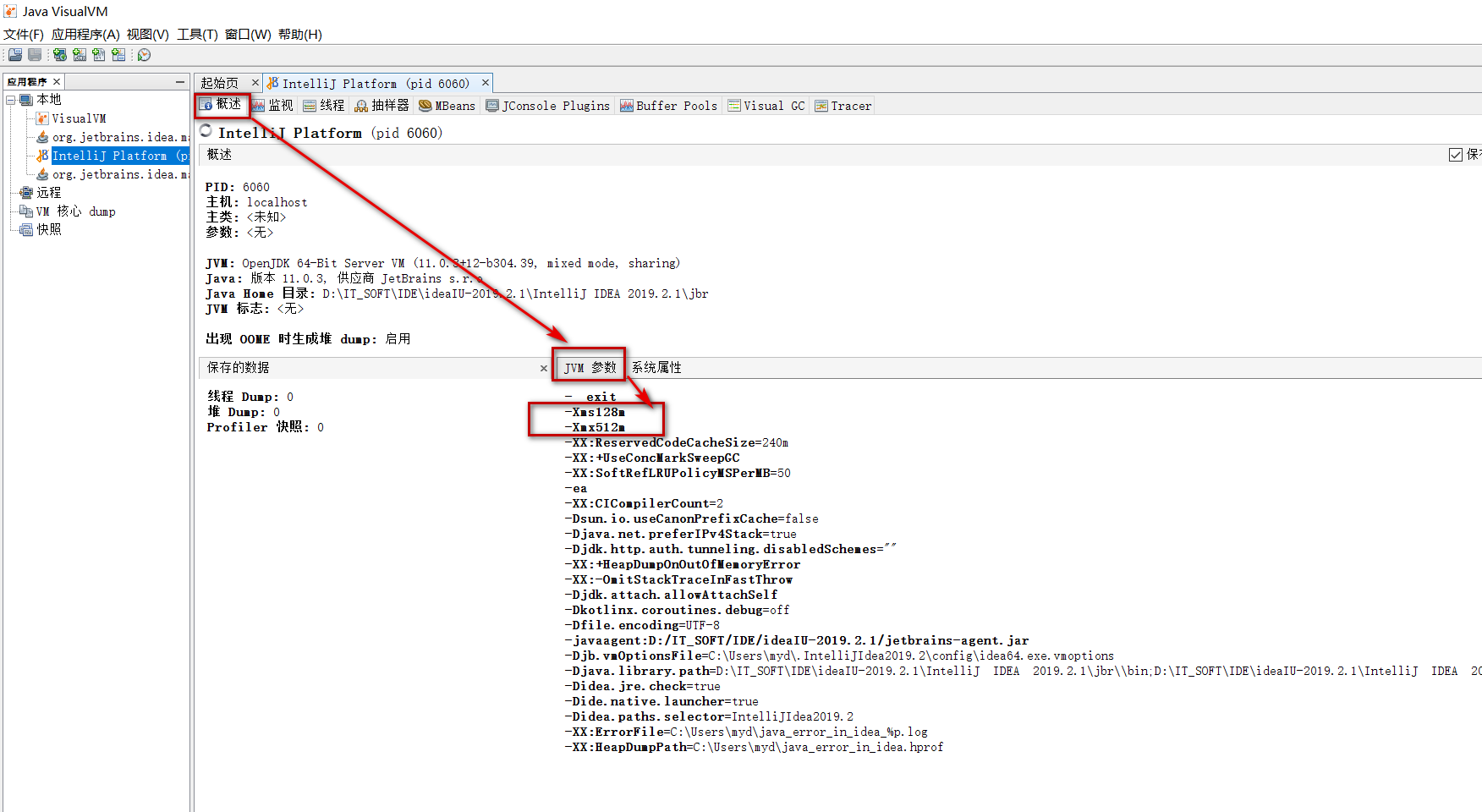Close the 起始页 tab
Image resolution: width=1482 pixels, height=812 pixels.
tap(255, 83)
